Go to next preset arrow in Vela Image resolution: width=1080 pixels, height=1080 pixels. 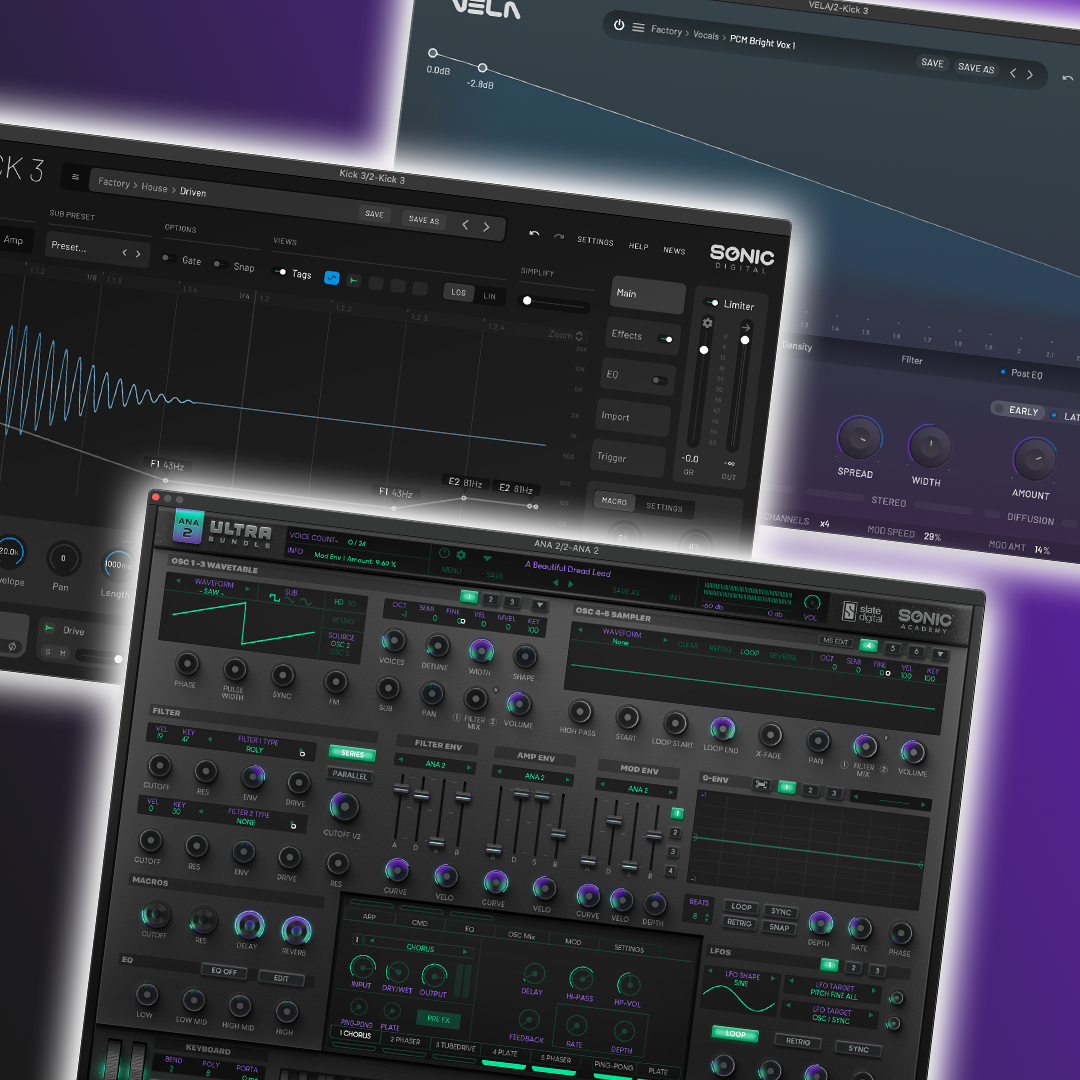click(x=1030, y=74)
